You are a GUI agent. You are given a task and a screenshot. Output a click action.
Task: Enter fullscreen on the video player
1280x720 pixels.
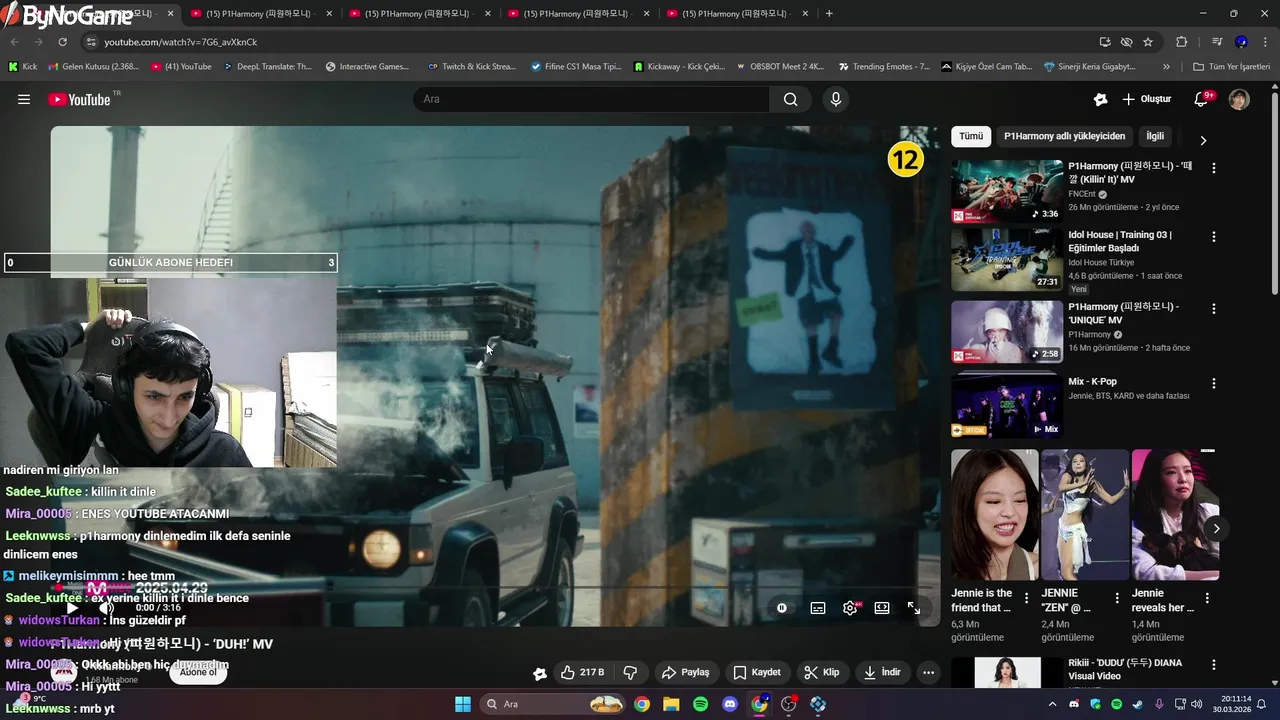[x=914, y=608]
